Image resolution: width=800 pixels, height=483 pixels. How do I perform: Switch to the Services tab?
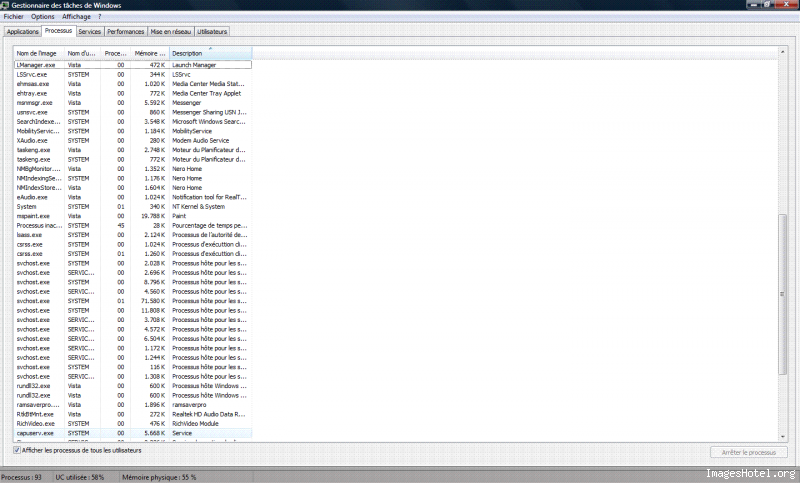tap(89, 32)
